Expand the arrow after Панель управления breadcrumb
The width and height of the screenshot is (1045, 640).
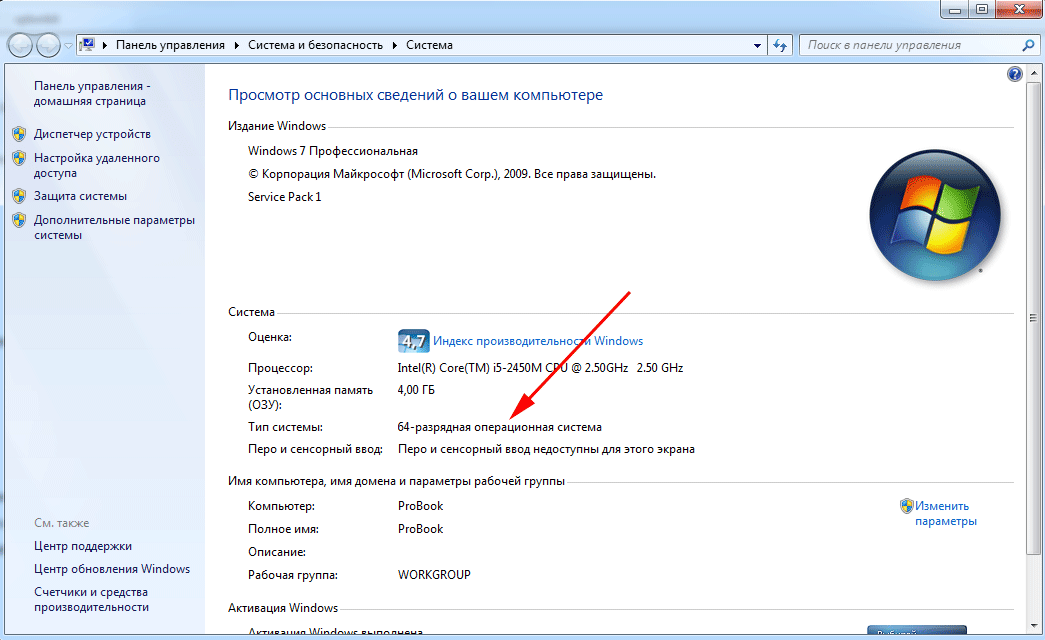pyautogui.click(x=237, y=45)
